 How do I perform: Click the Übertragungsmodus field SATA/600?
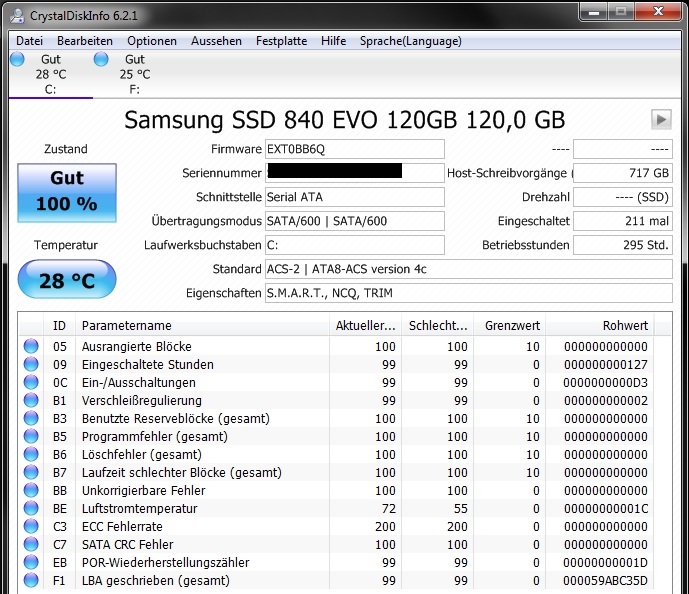point(355,221)
